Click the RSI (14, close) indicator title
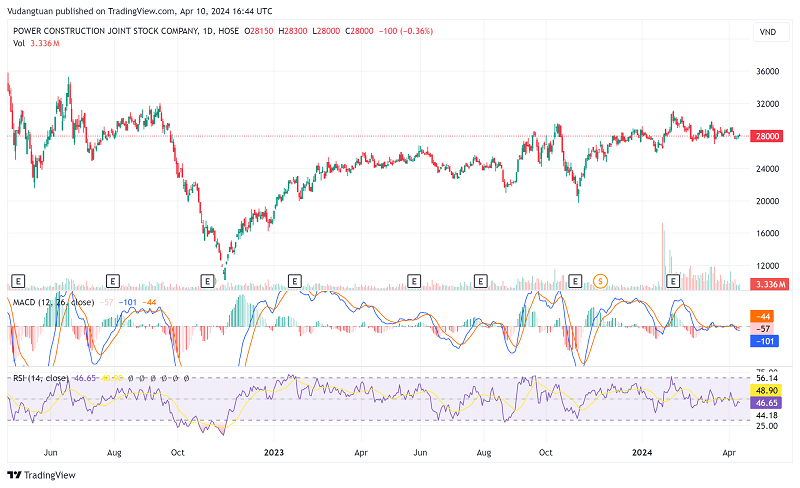The height and width of the screenshot is (488, 800). 40,379
